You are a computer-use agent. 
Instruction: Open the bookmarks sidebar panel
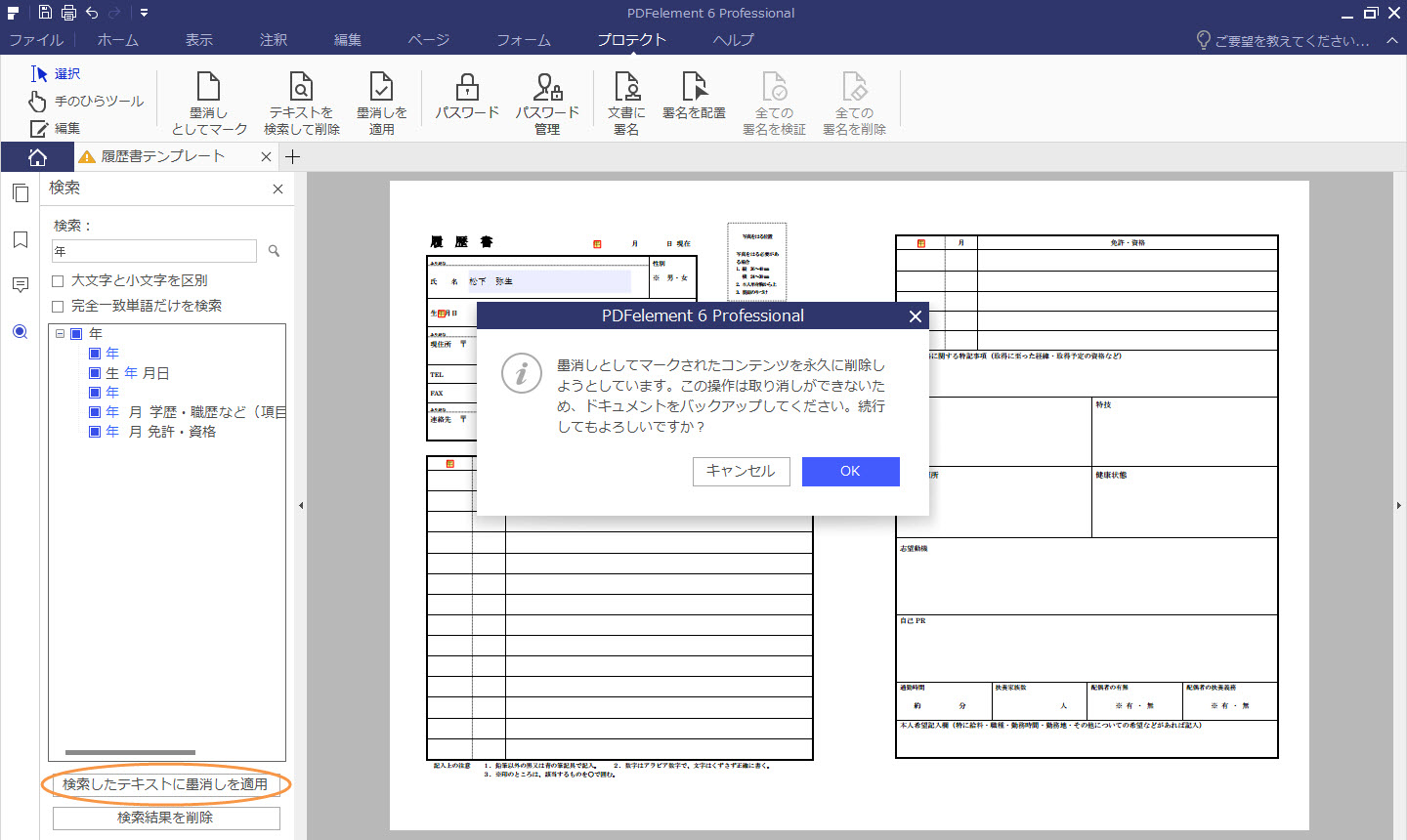[20, 240]
